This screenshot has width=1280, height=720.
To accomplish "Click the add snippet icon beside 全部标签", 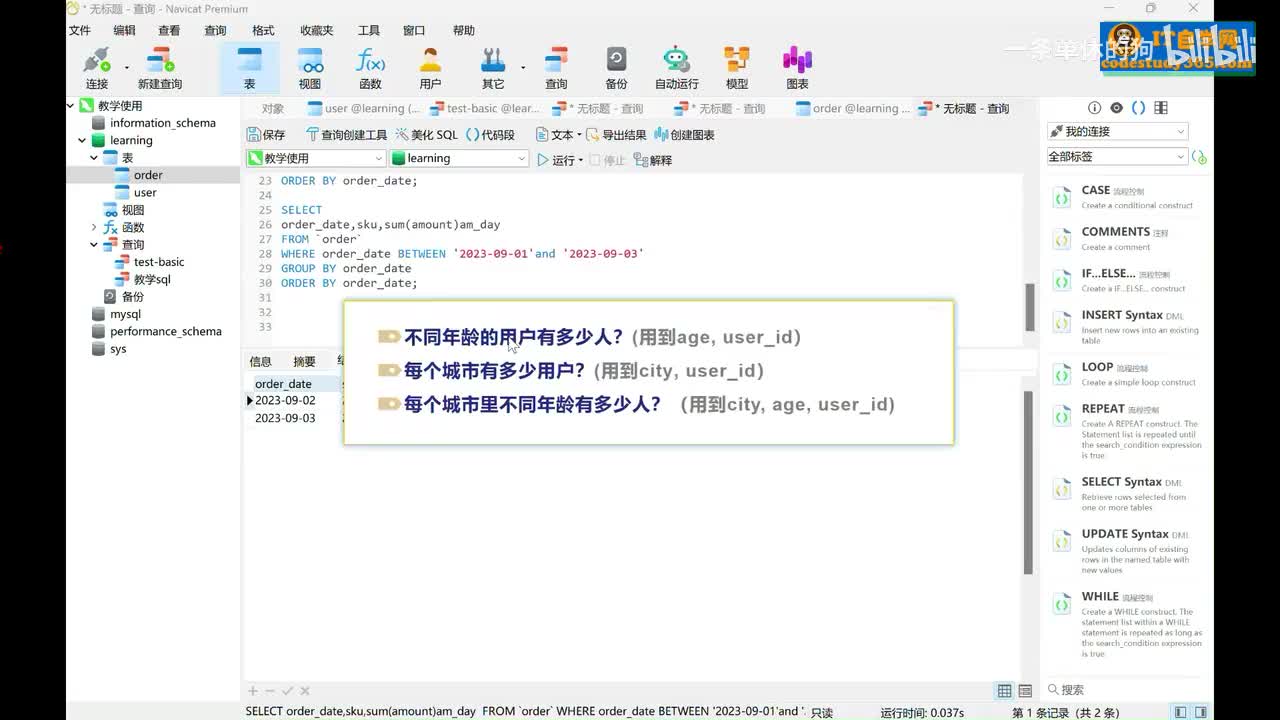I will coord(1200,157).
